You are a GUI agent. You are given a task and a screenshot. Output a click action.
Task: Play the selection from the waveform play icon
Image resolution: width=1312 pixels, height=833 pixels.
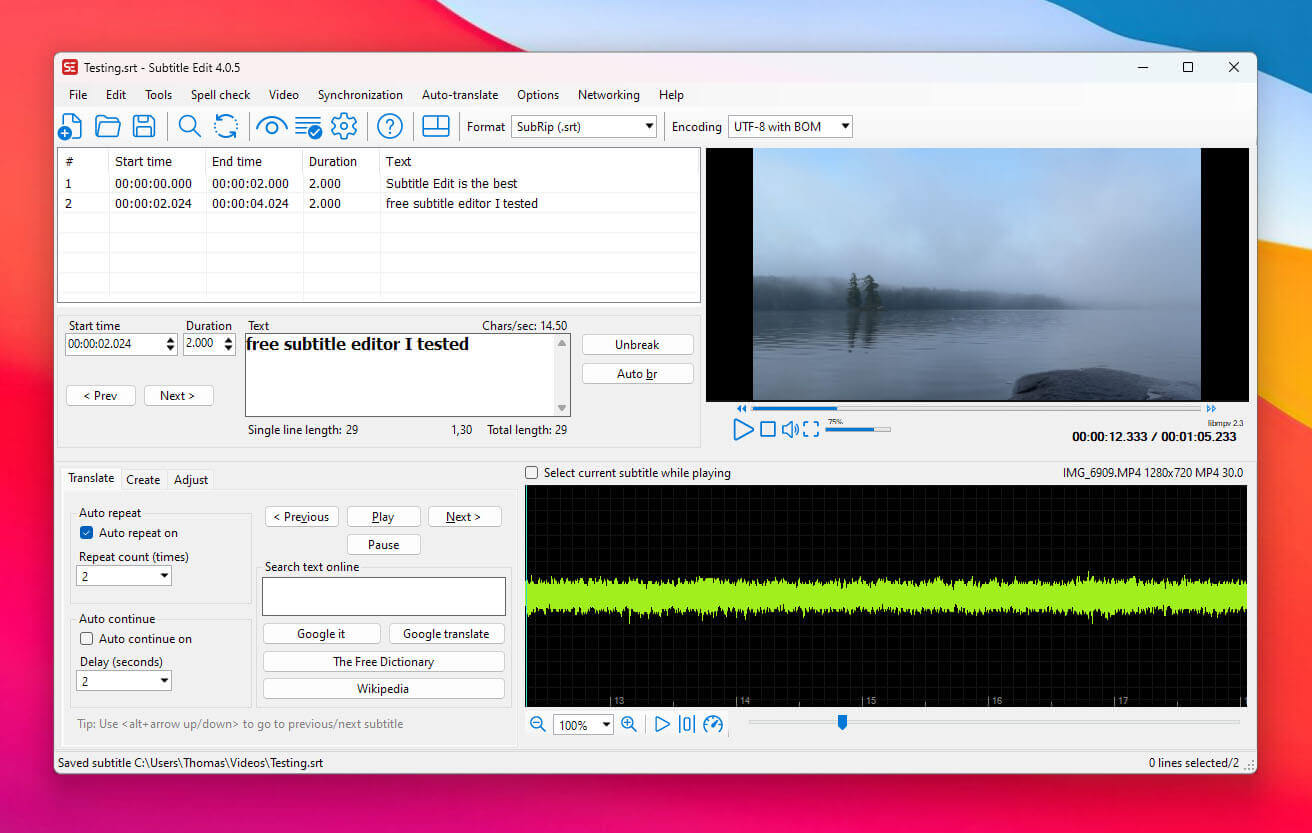coord(662,724)
